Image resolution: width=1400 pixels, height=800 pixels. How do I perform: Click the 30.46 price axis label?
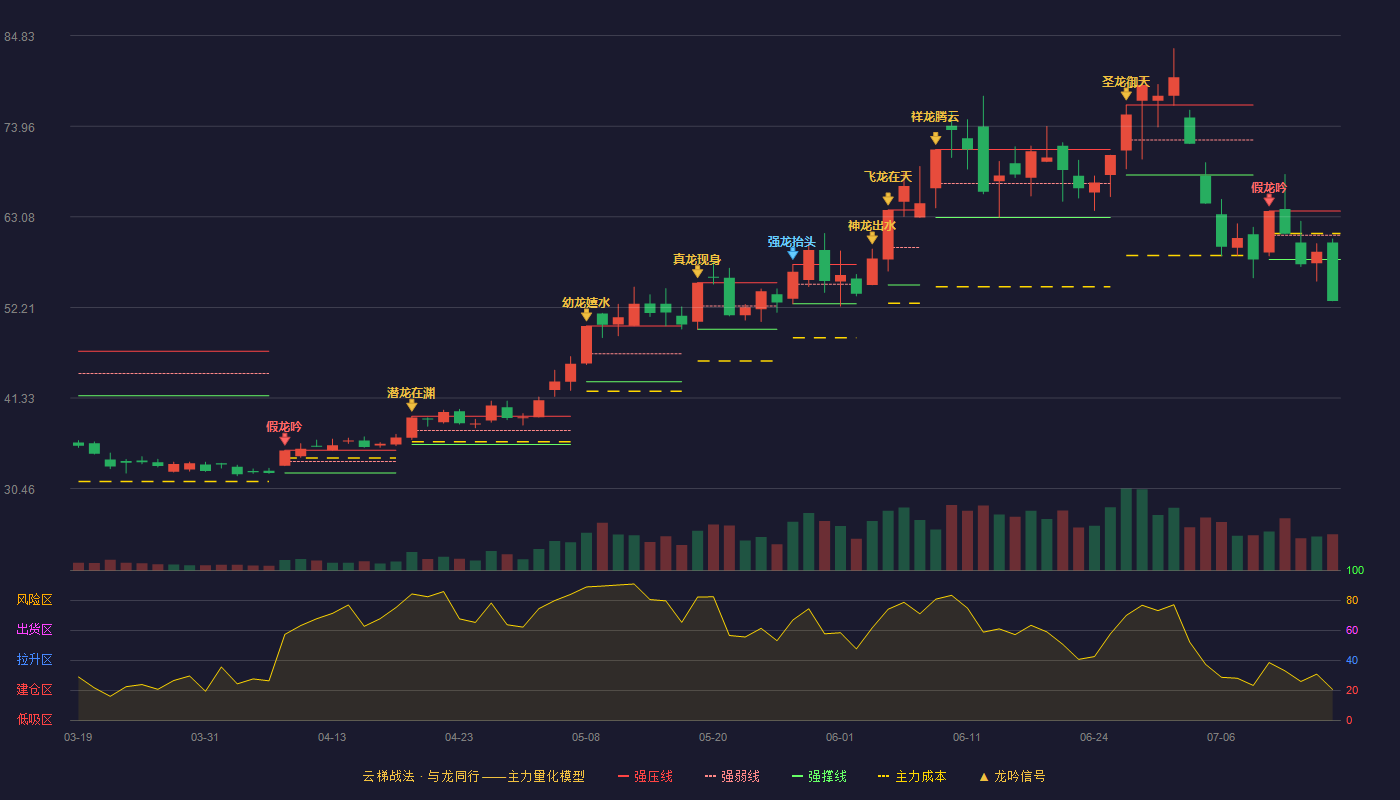tap(19, 490)
